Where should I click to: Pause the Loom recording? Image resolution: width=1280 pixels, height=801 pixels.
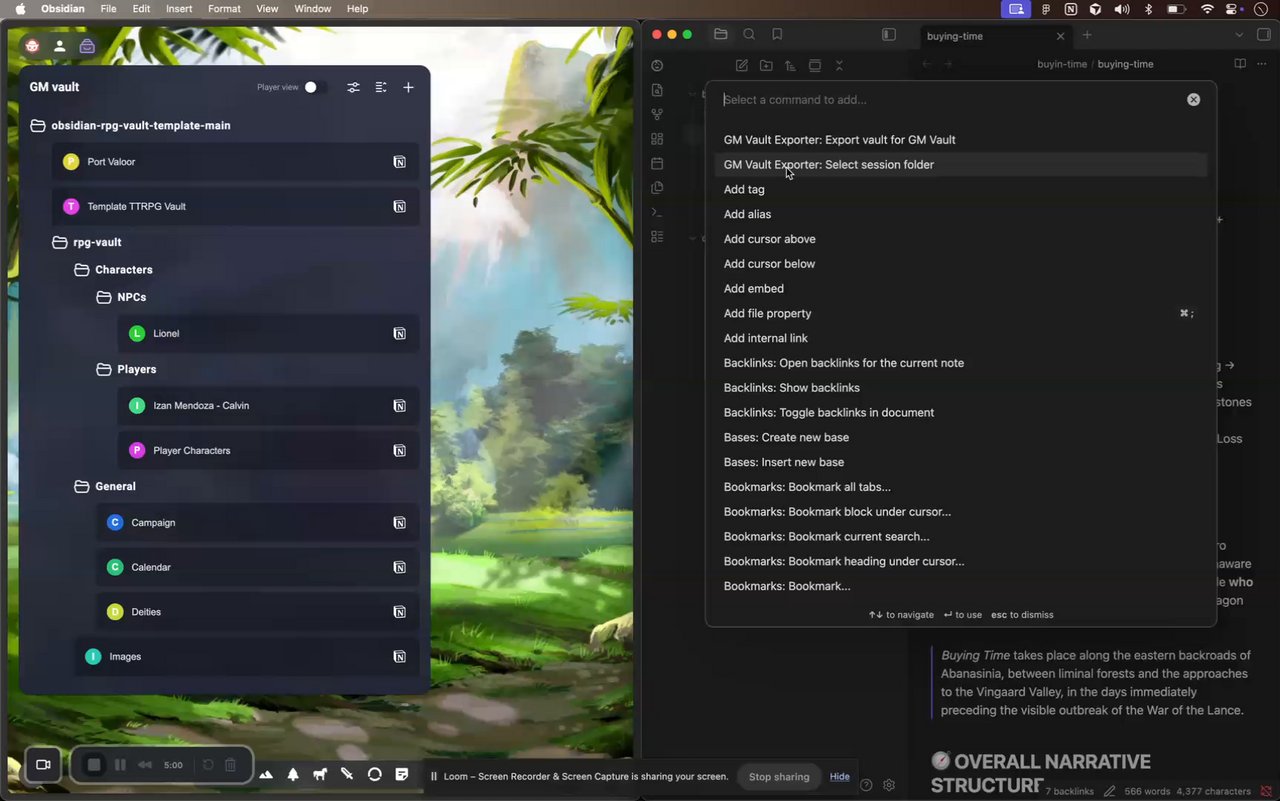tap(120, 765)
